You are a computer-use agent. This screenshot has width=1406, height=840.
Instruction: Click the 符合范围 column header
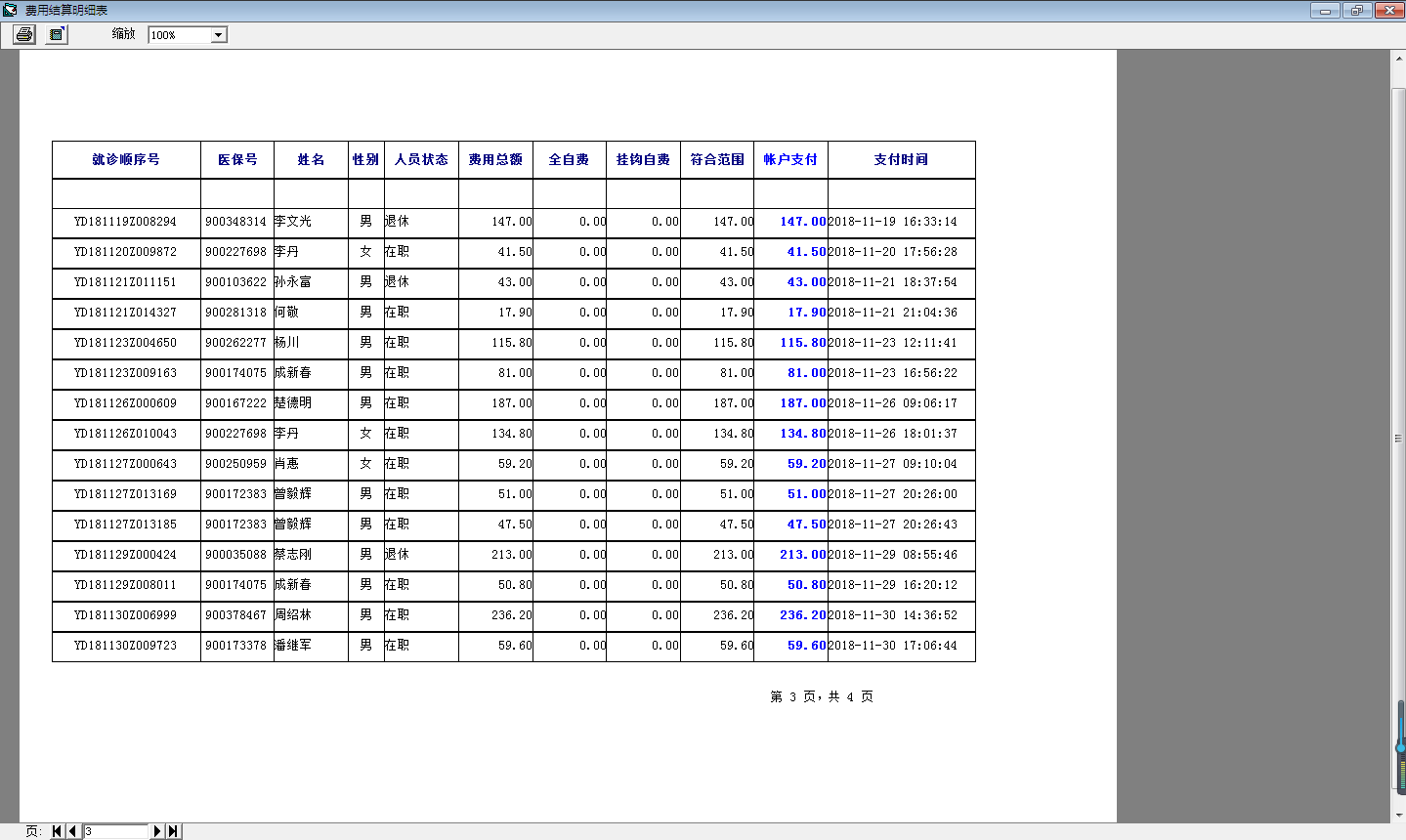tap(717, 159)
